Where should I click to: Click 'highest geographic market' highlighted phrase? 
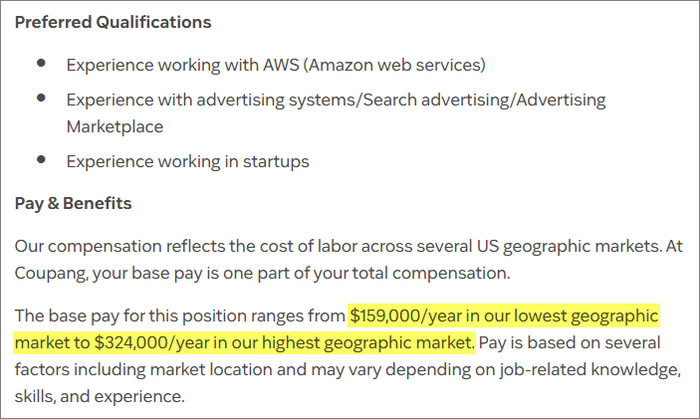tap(367, 343)
